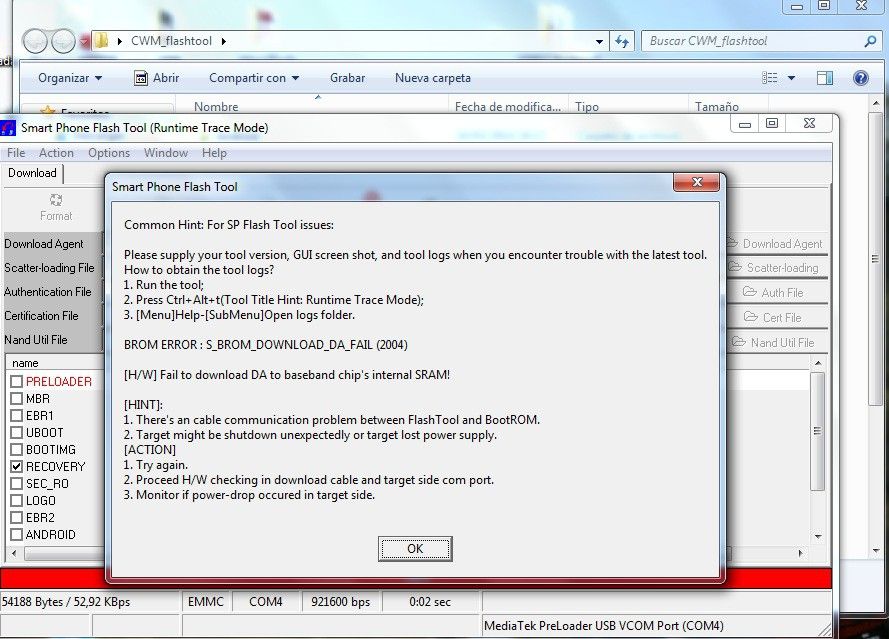Expand the view options dropdown arrow
Screen dimensions: 889x639
click(x=791, y=78)
